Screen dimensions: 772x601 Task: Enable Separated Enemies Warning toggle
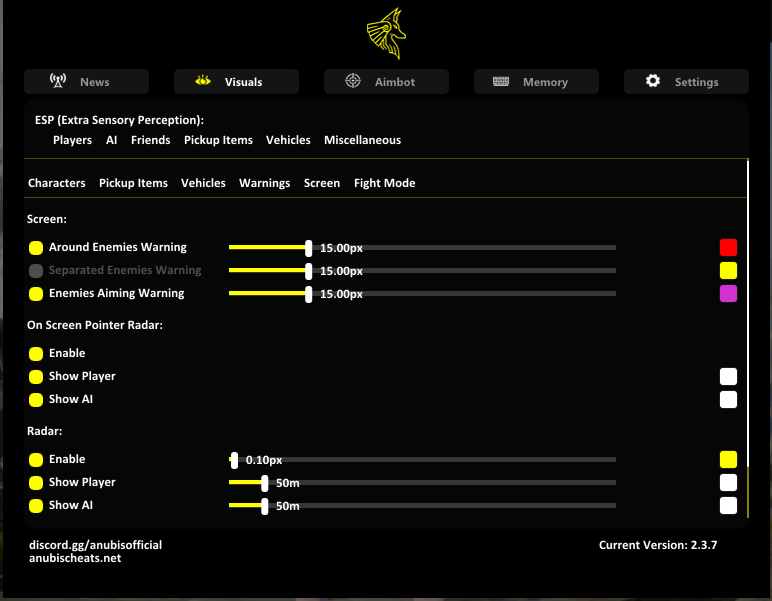point(36,271)
